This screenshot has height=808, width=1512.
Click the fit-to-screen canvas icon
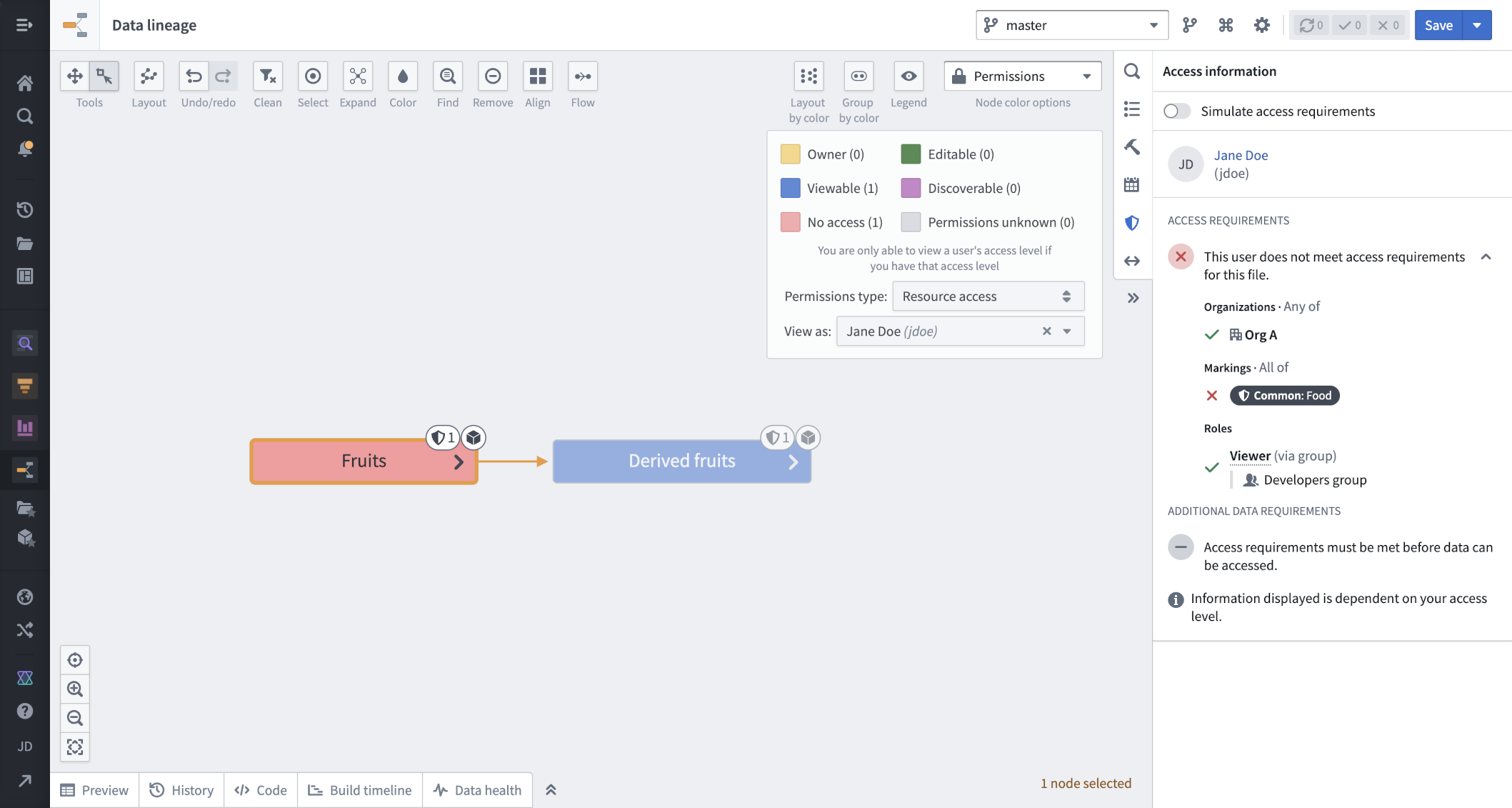pyautogui.click(x=75, y=747)
